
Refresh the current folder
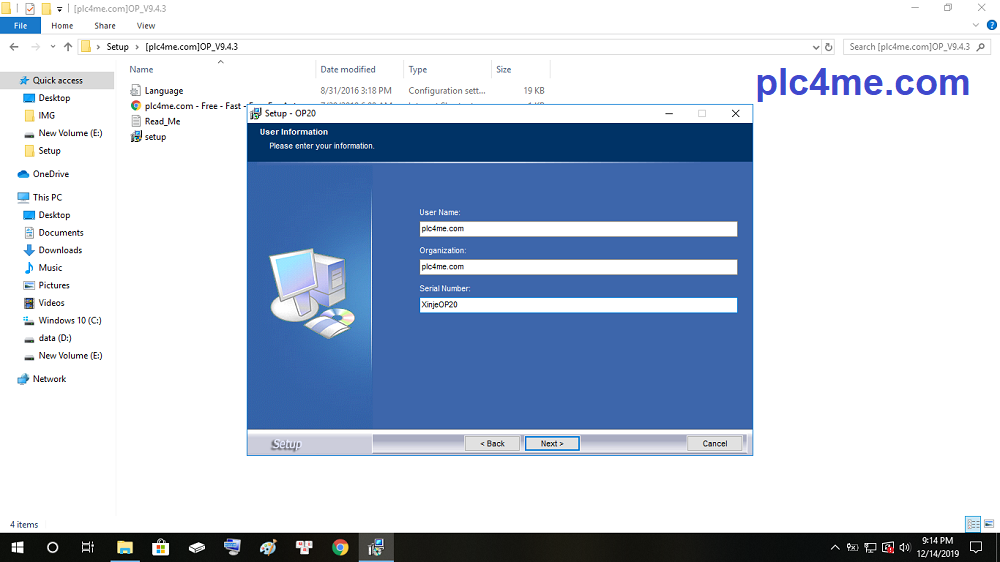(x=828, y=47)
